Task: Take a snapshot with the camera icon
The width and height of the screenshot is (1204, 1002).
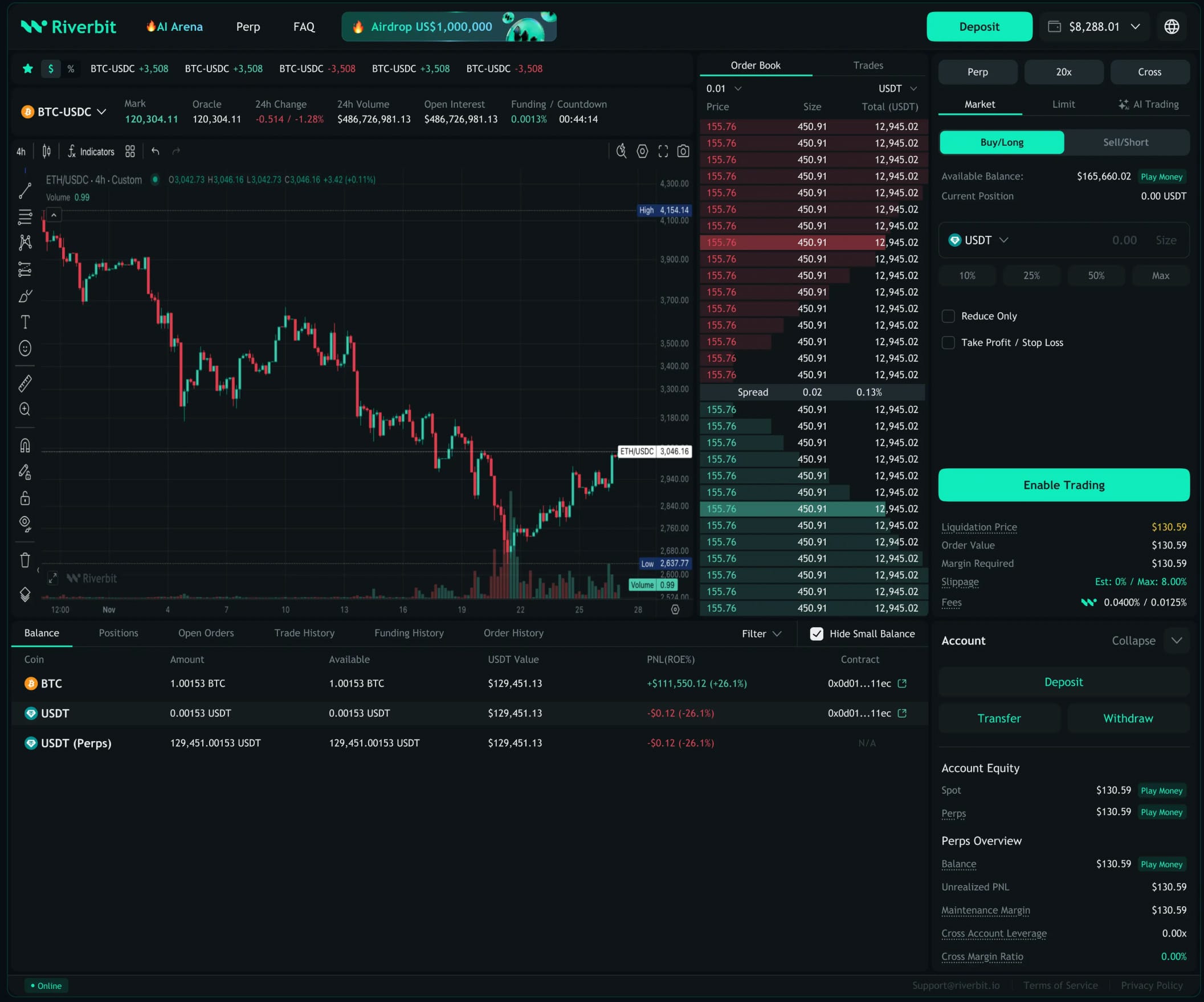Action: 683,151
